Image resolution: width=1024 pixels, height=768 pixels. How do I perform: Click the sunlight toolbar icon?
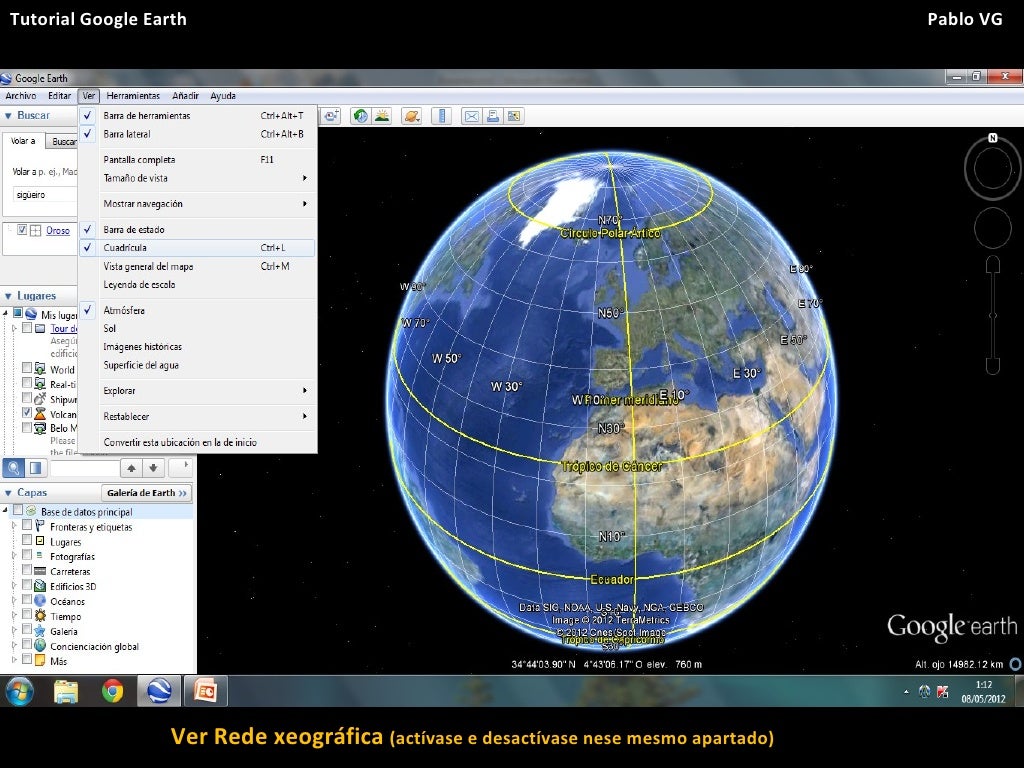[x=381, y=116]
